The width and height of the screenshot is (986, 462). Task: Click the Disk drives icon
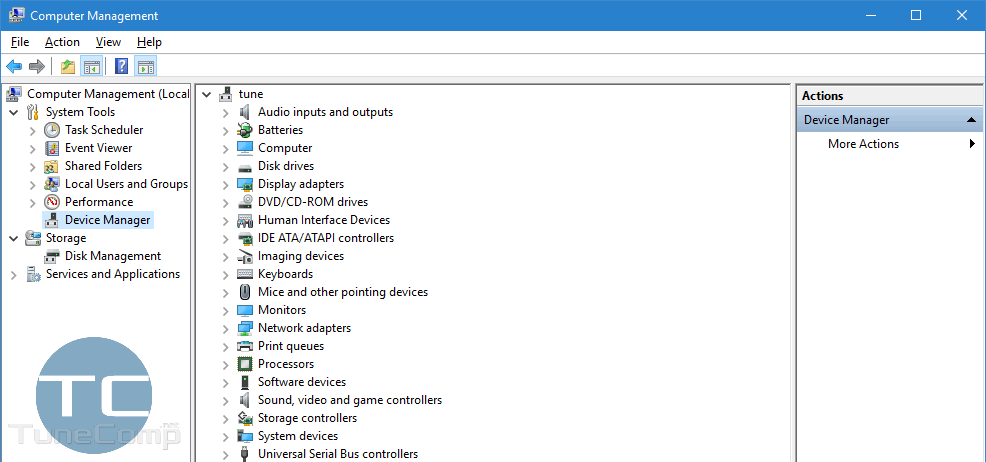[x=245, y=167]
